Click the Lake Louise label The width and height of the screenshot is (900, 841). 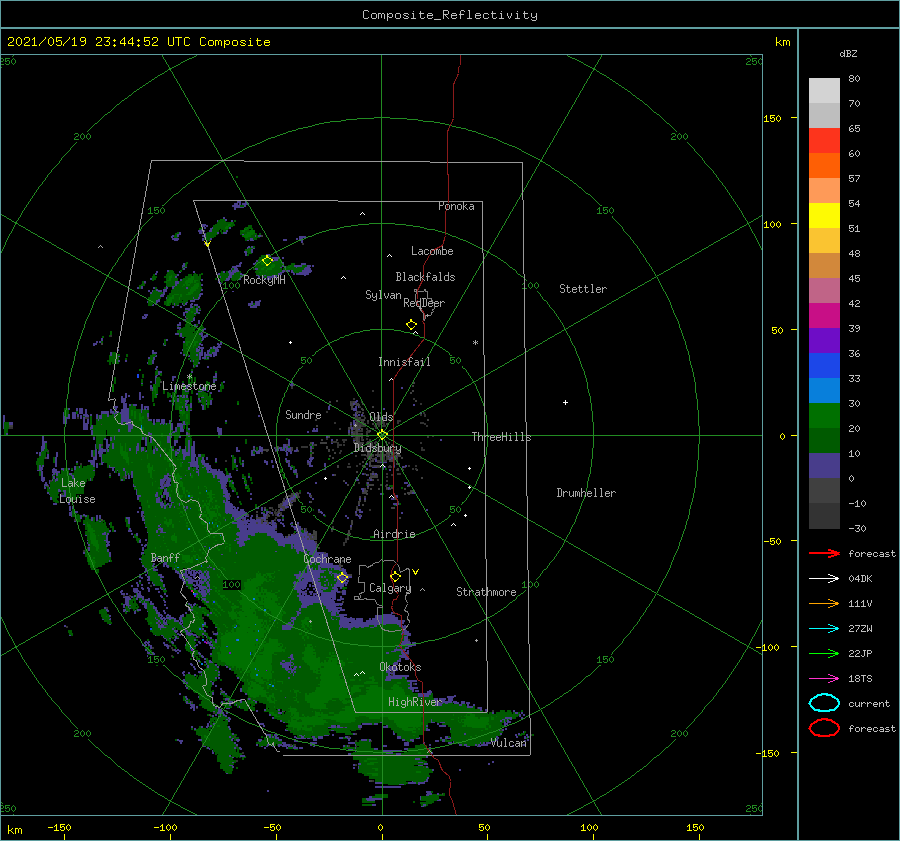[77, 491]
